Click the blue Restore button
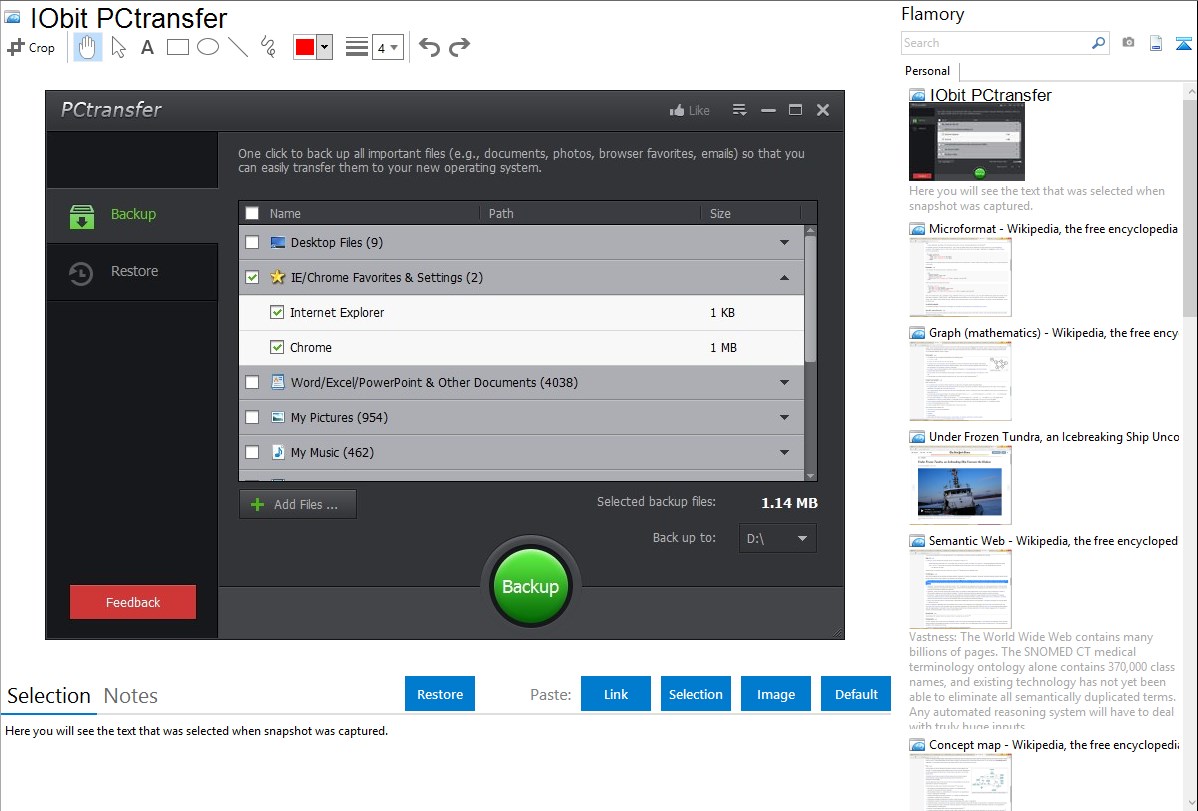 click(x=440, y=694)
